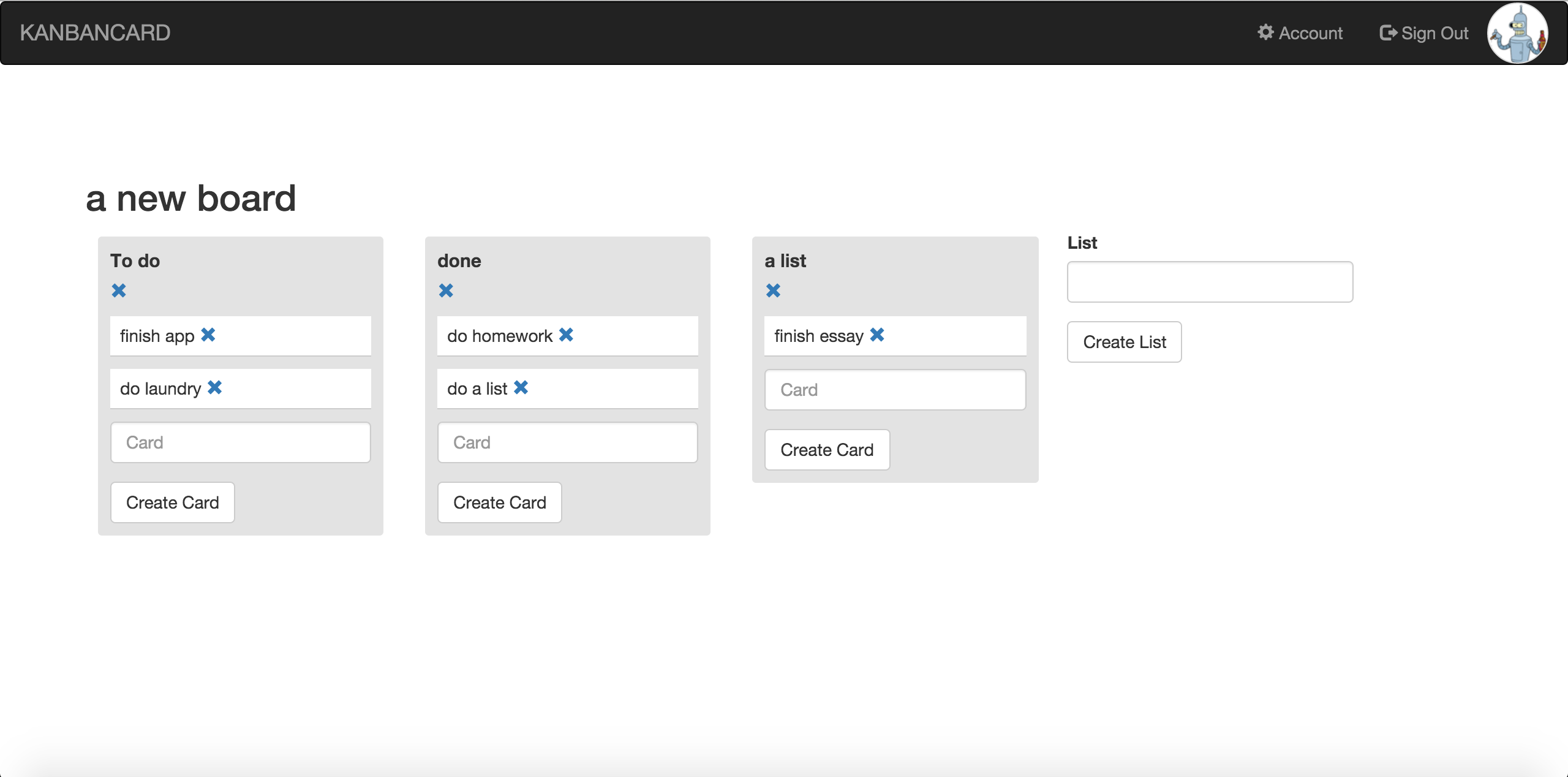Select the 'do a list' card text
Image resolution: width=1568 pixels, height=777 pixels.
click(477, 388)
